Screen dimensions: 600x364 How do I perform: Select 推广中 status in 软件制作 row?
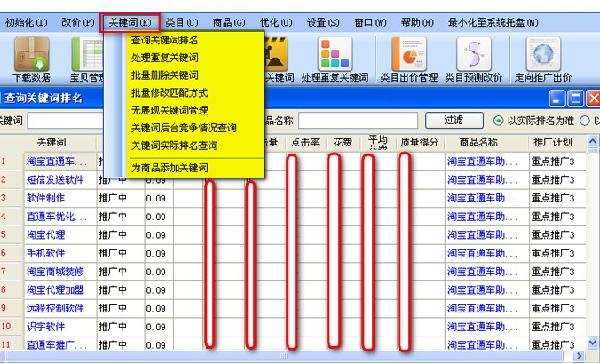(112, 198)
